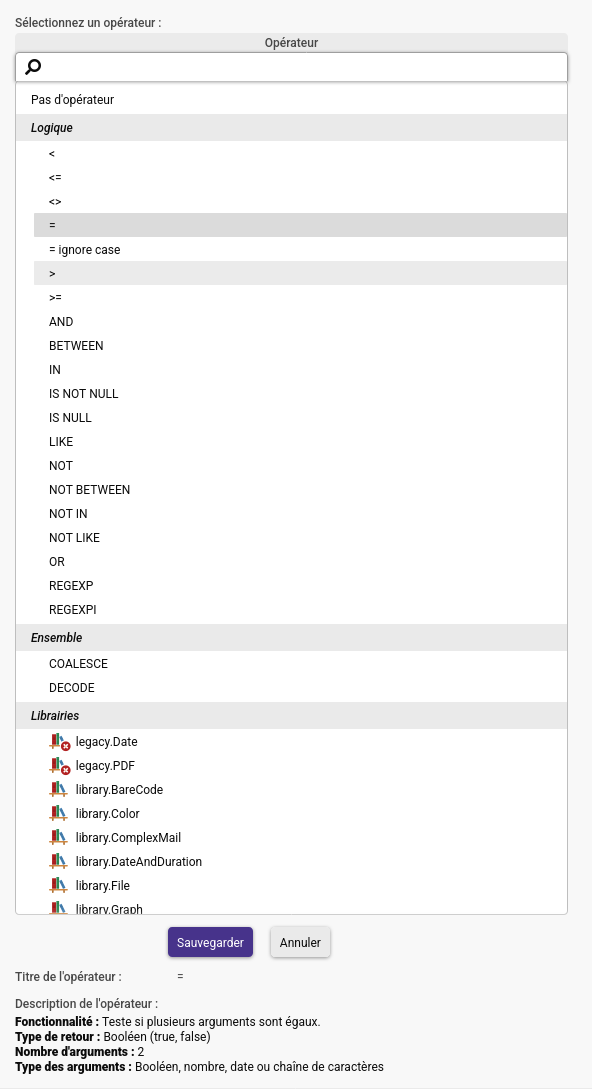Click the library.File books icon

pyautogui.click(x=58, y=886)
